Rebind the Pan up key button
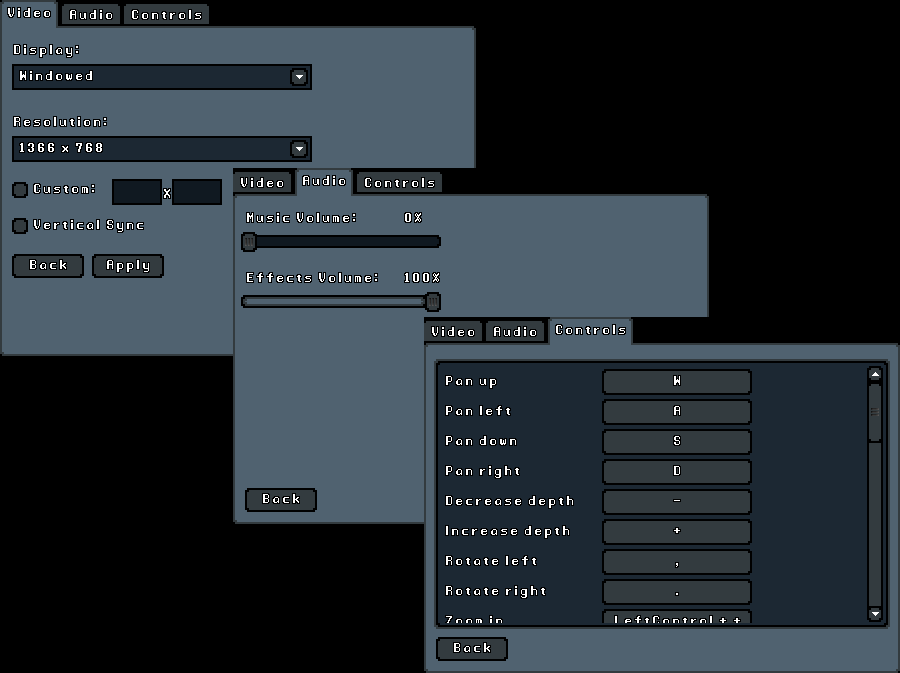This screenshot has height=673, width=900. tap(677, 382)
